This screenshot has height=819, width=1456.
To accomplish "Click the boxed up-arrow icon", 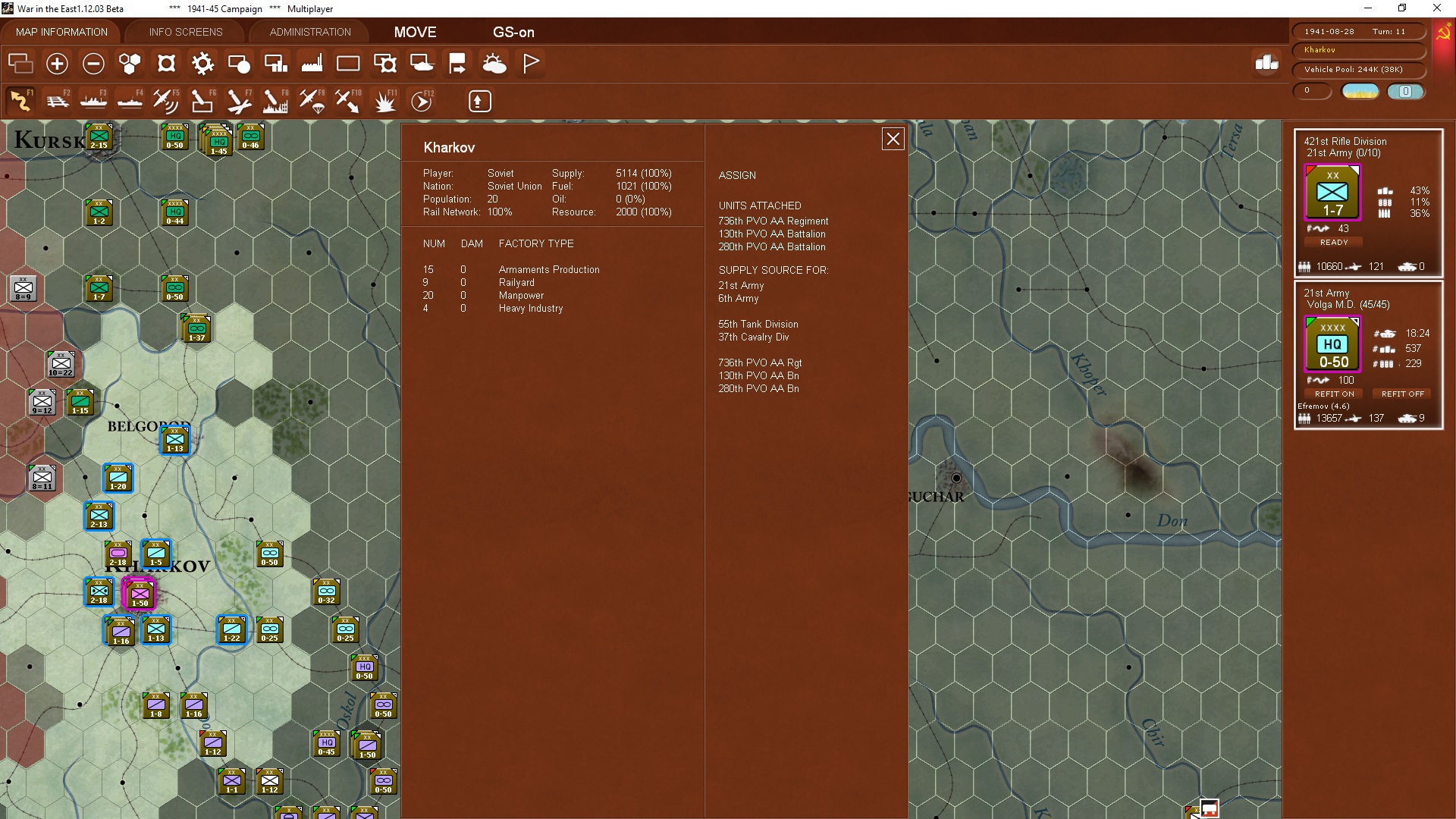I will [479, 101].
